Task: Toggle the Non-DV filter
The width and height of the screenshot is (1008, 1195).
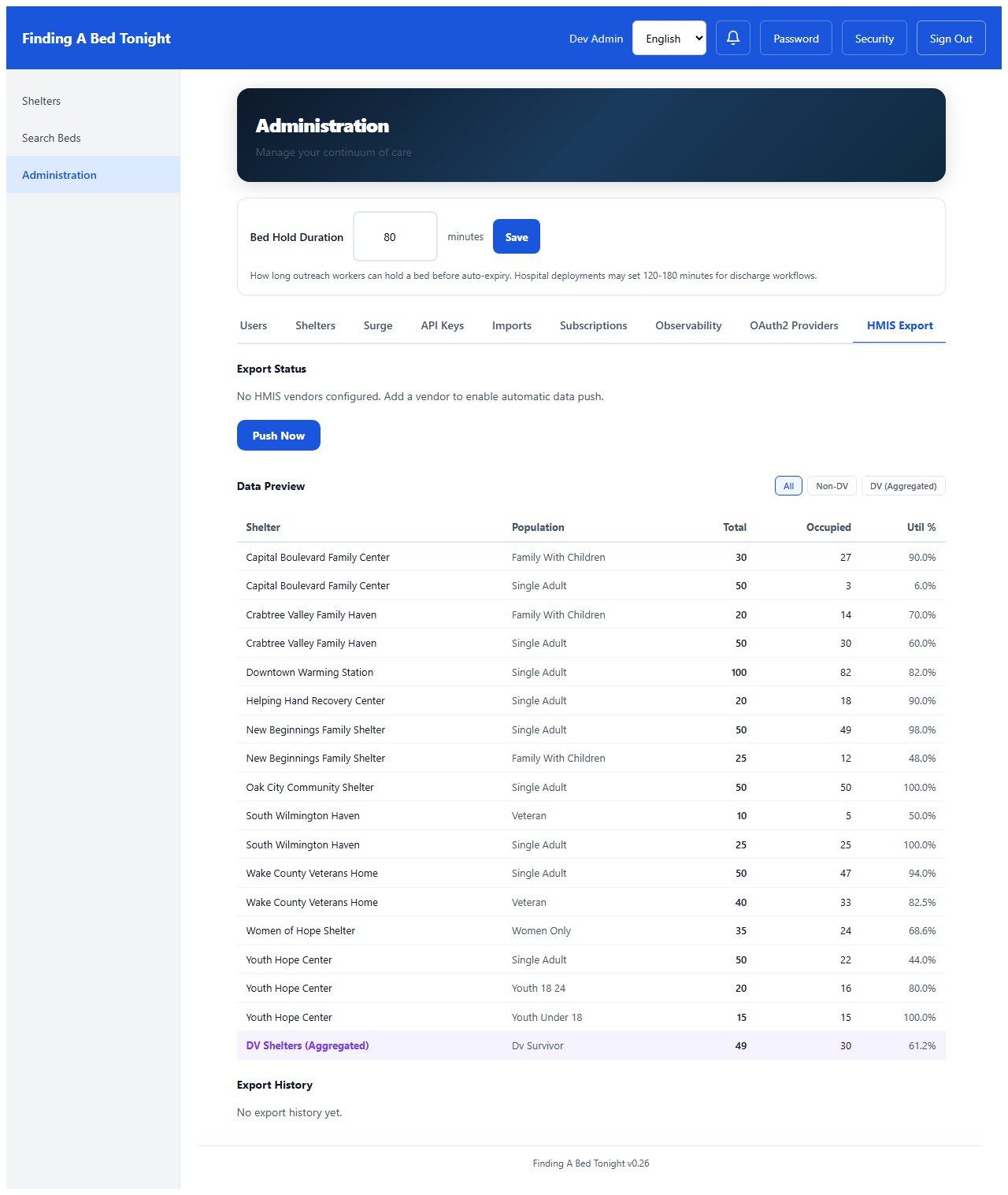Action: (x=832, y=486)
